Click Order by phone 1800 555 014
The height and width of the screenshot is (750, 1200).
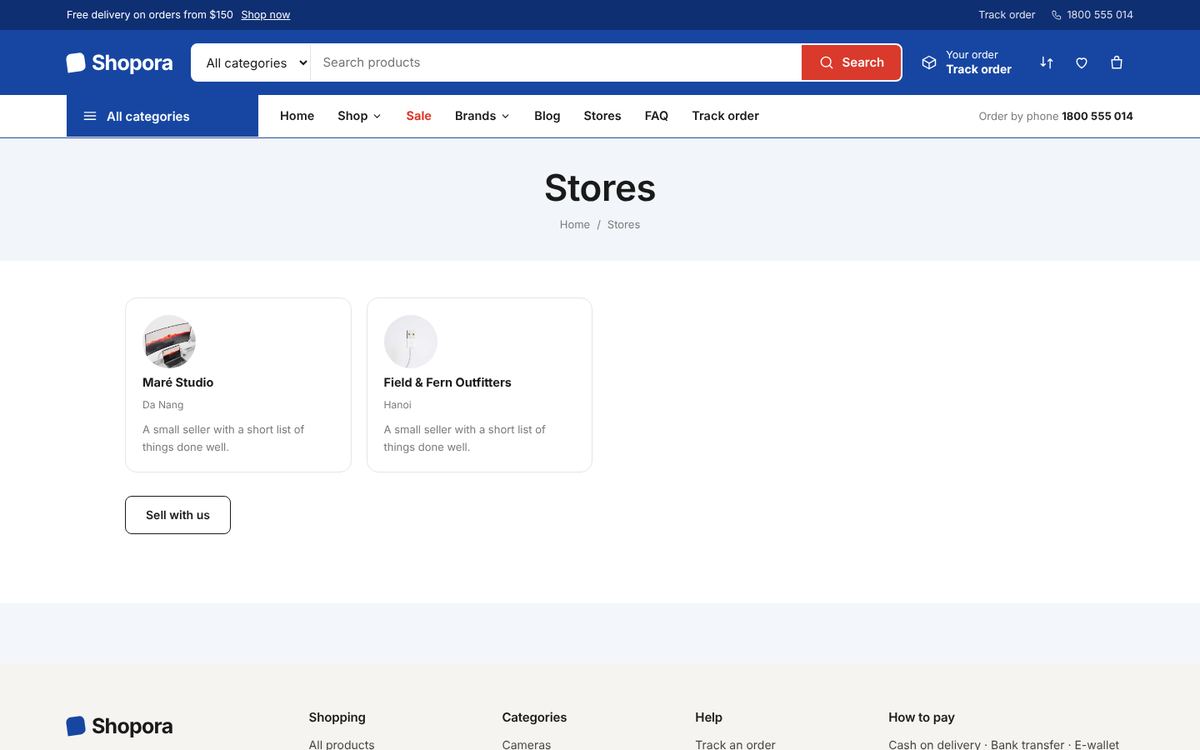pyautogui.click(x=1056, y=116)
